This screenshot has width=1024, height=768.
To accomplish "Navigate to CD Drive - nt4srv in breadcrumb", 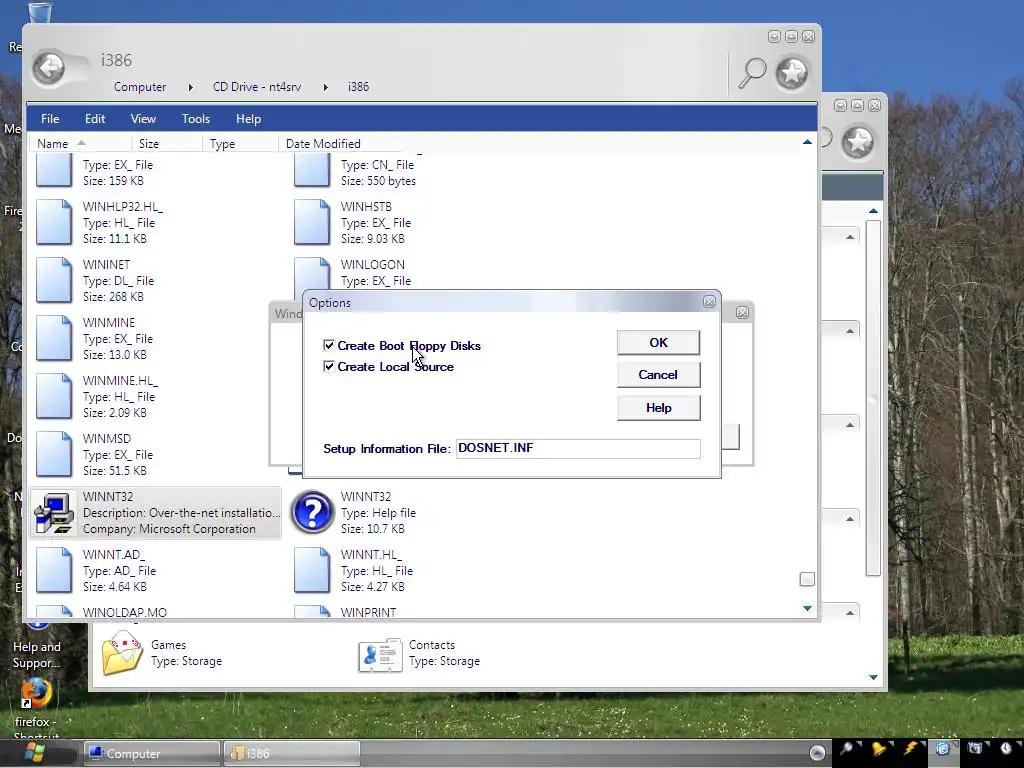I will [257, 87].
